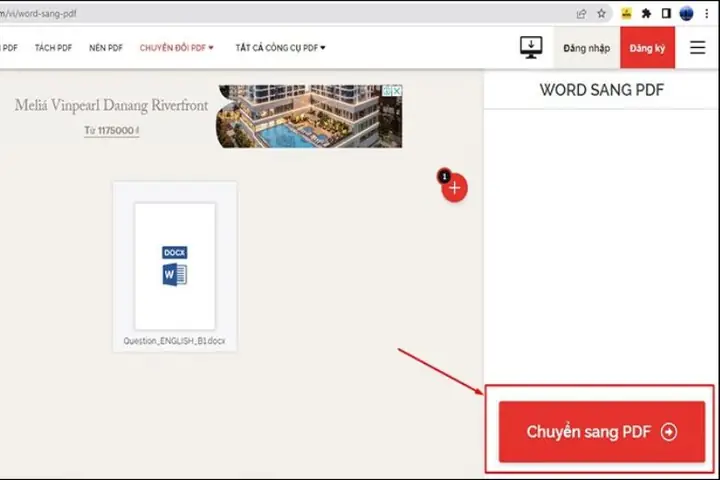720x480 pixels.
Task: Open the CHUYỂN ĐỔI PDF dropdown
Action: pyautogui.click(x=177, y=48)
